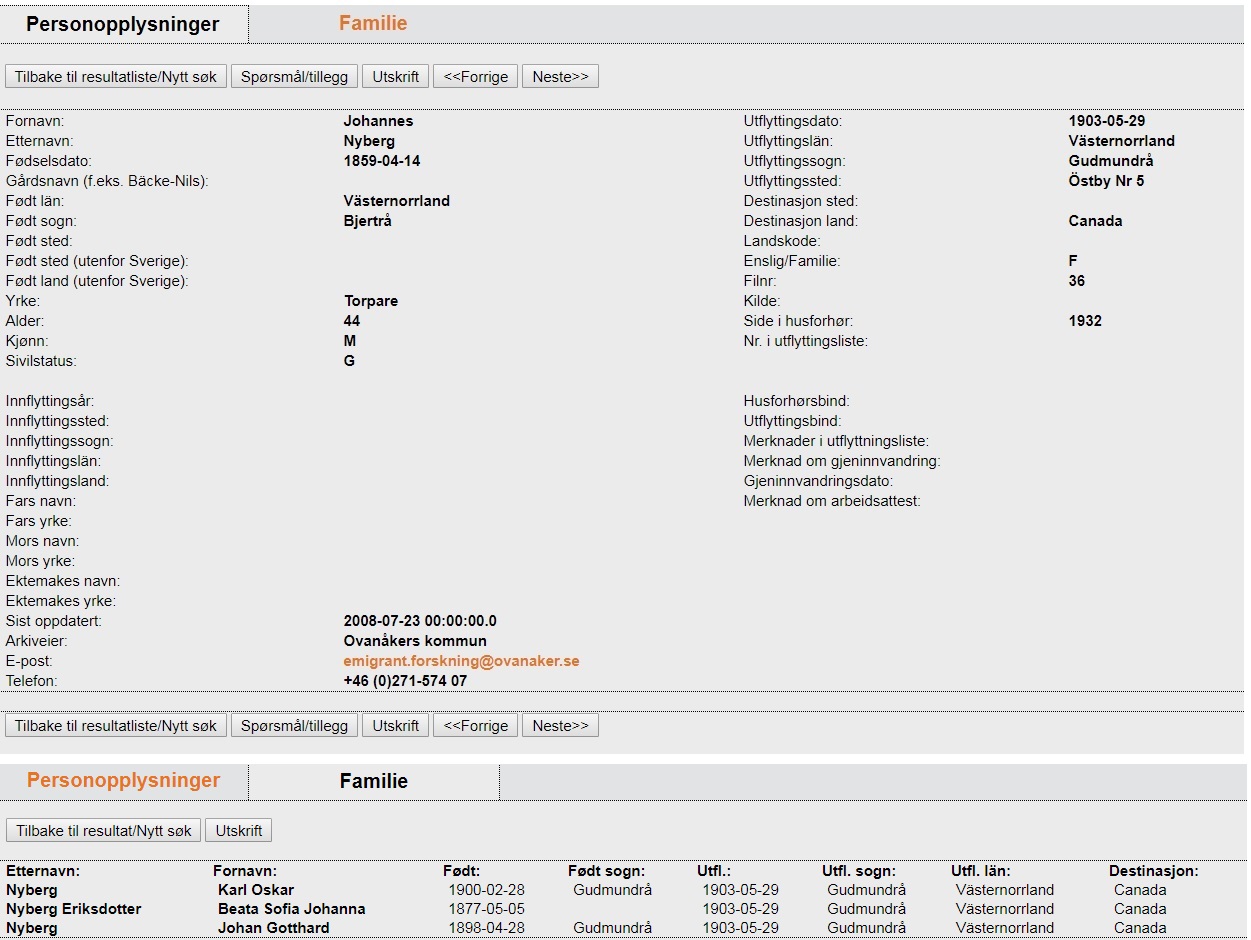
Task: Click first name value Johannes
Action: 378,121
